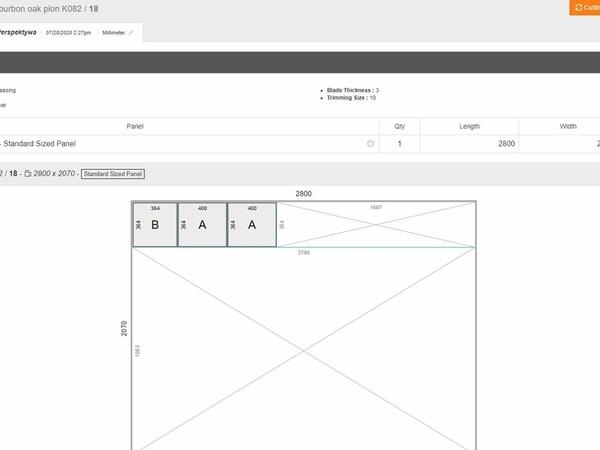Click the round icon in the panel row
This screenshot has height=450, width=600.
[x=371, y=144]
